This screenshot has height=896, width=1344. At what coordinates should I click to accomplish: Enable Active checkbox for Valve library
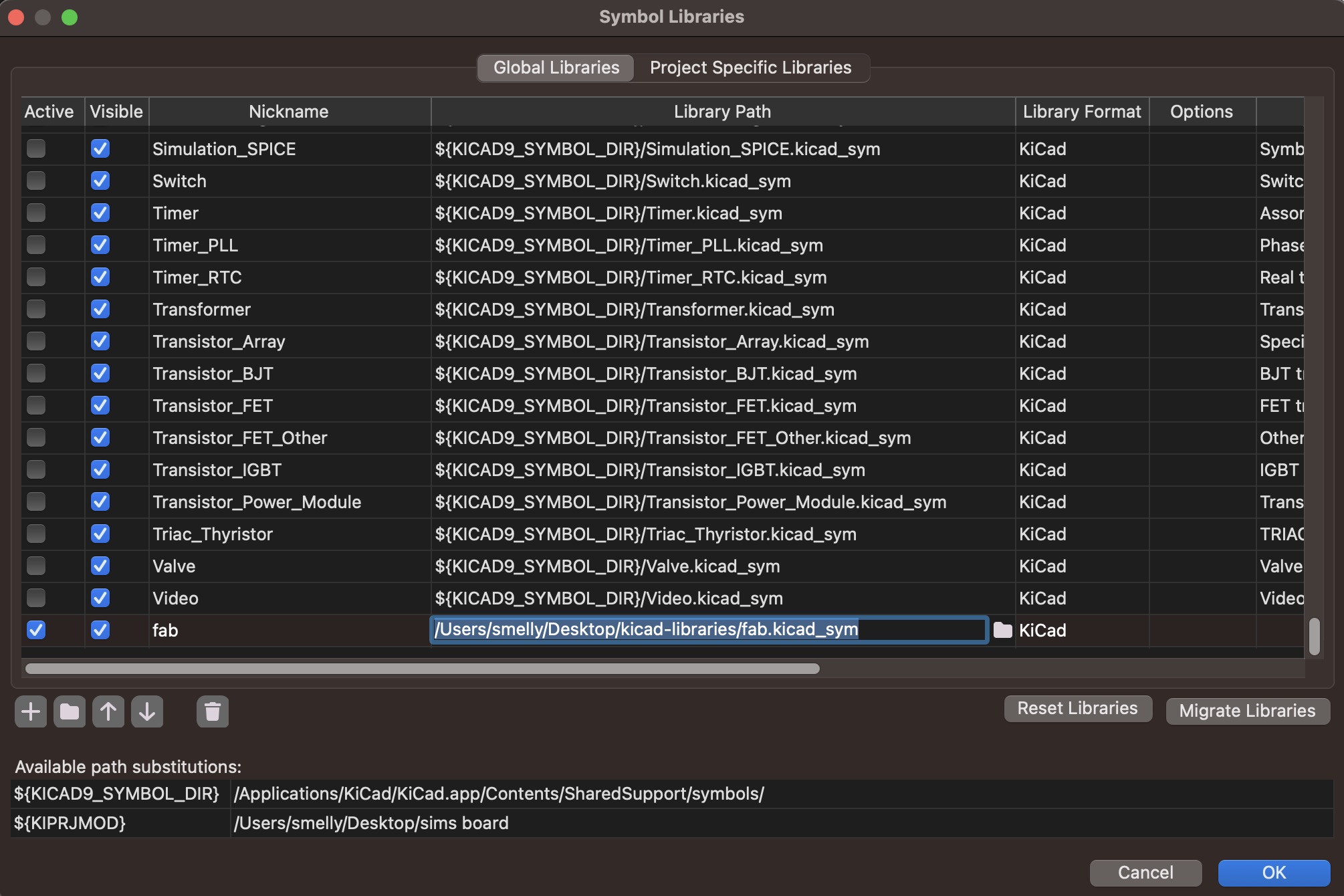coord(36,566)
